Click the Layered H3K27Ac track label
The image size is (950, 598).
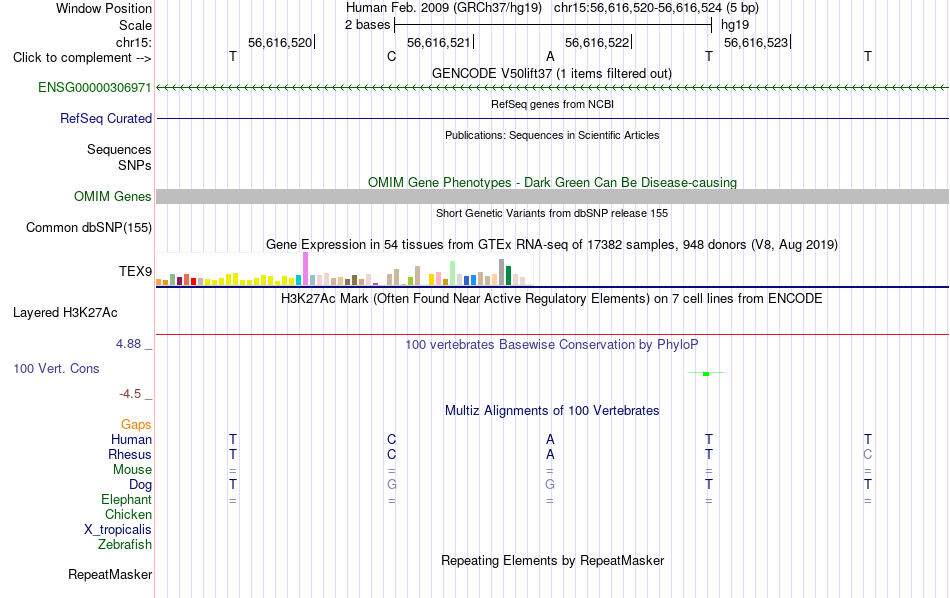coord(65,313)
